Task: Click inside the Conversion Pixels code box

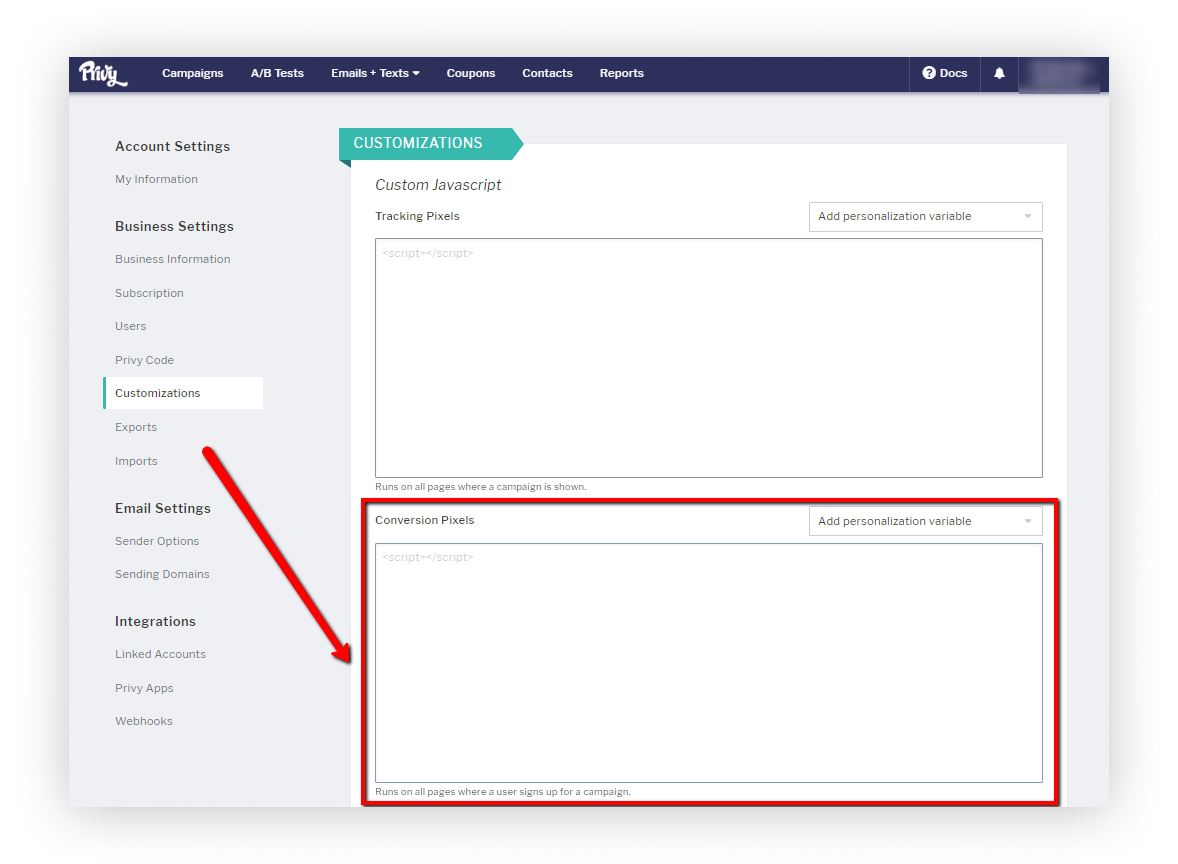Action: 708,663
